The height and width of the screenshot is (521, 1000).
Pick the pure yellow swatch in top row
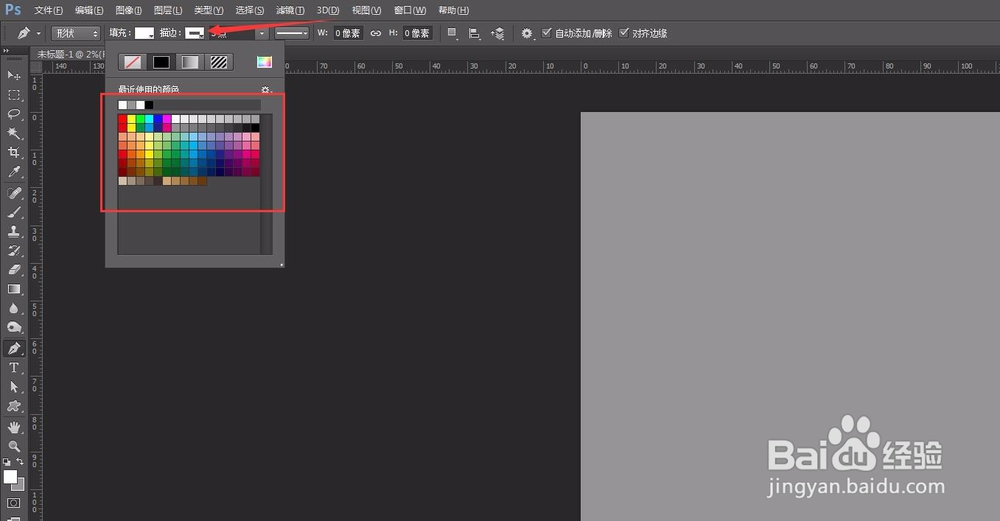[131, 119]
